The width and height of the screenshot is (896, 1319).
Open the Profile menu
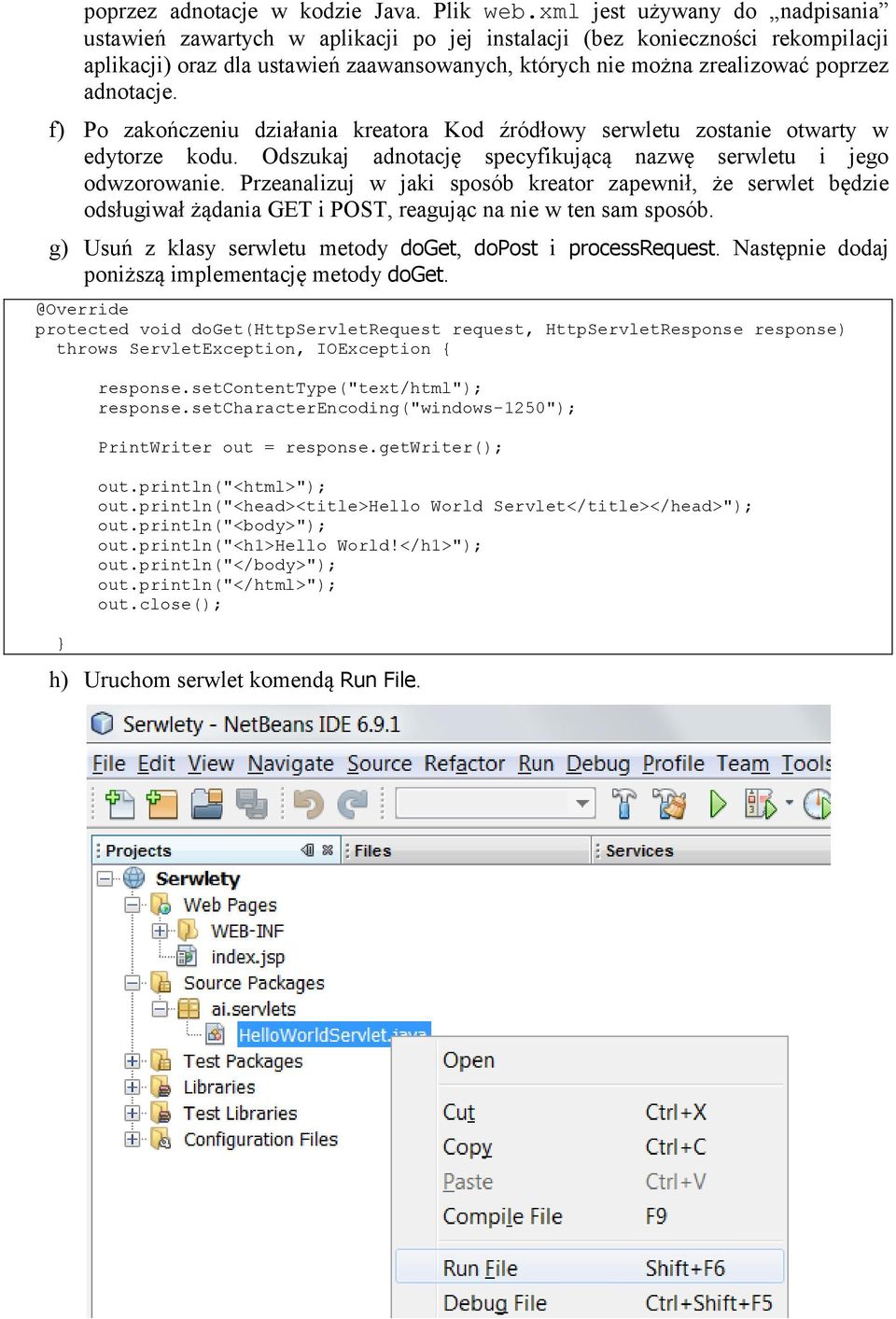pos(673,763)
